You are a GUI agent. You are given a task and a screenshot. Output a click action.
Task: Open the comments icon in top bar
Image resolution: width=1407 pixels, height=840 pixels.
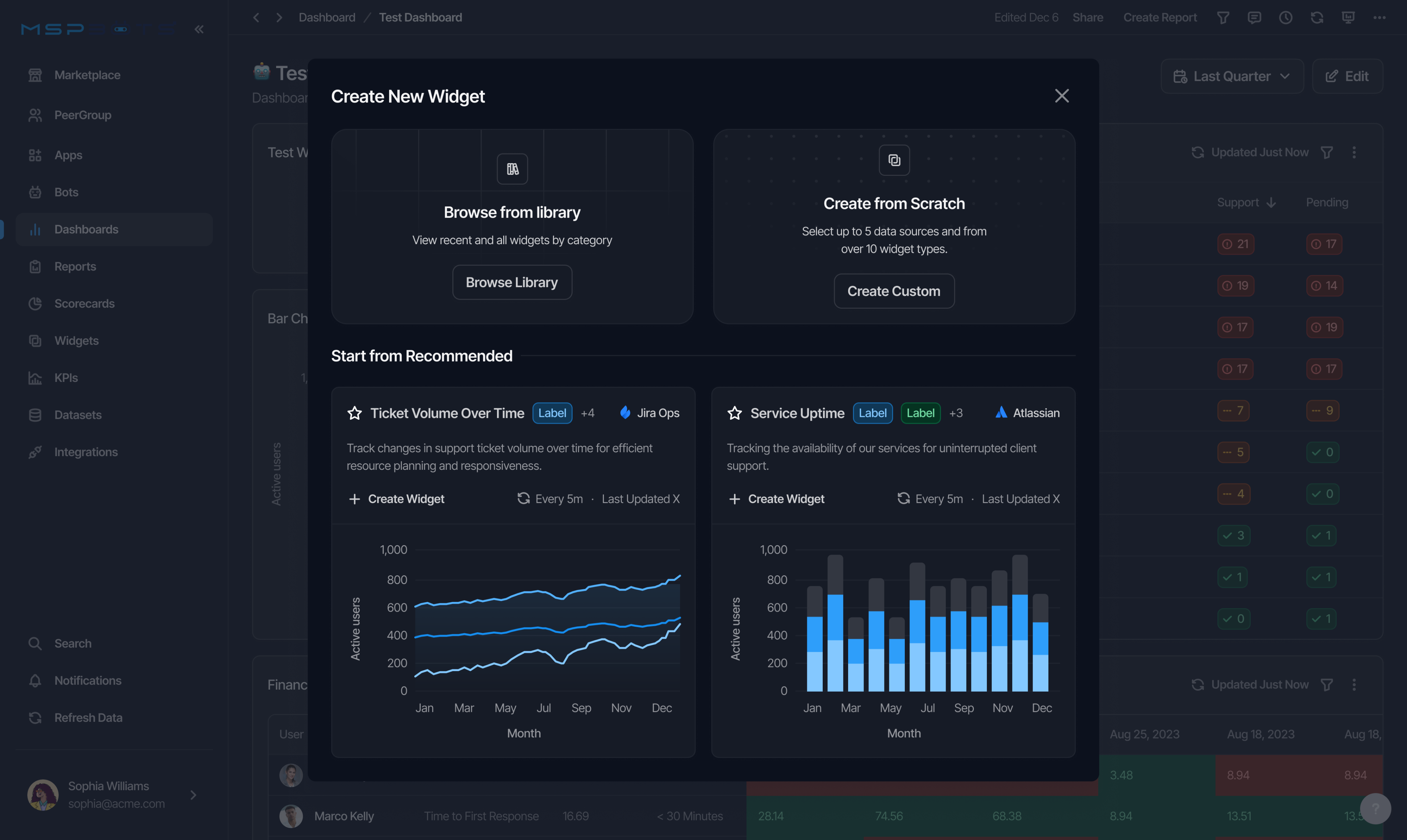1254,18
